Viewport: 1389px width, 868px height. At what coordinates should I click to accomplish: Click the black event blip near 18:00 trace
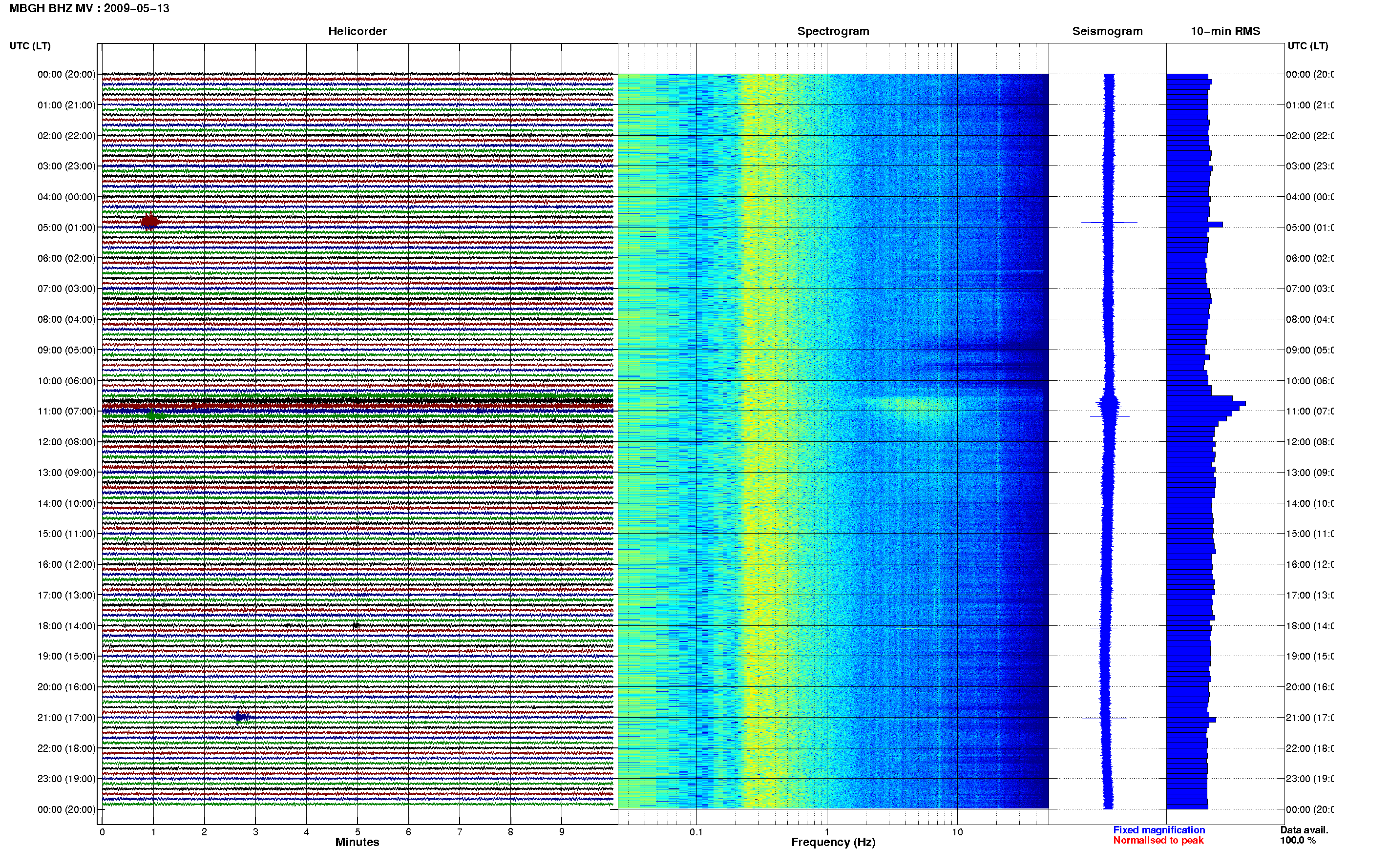356,625
